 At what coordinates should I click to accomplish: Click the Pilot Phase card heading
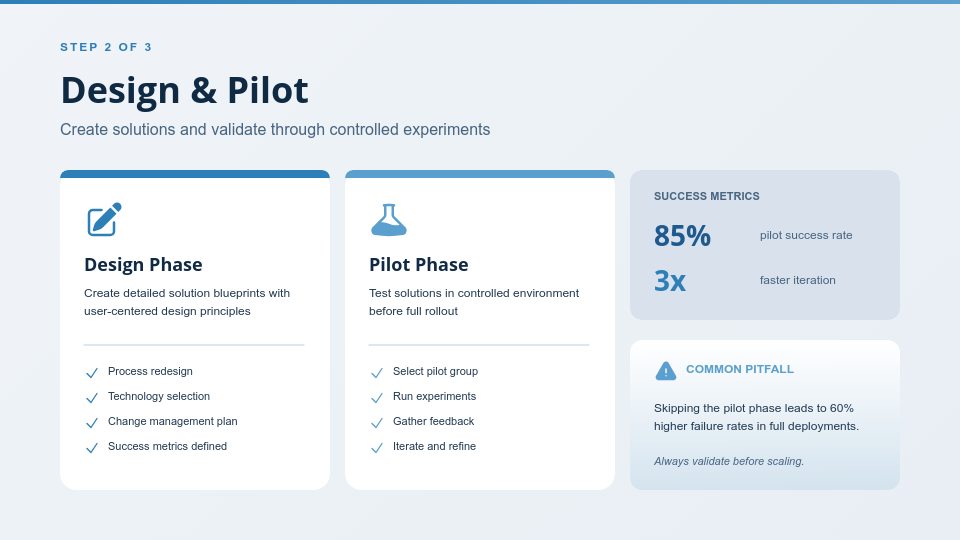(418, 265)
